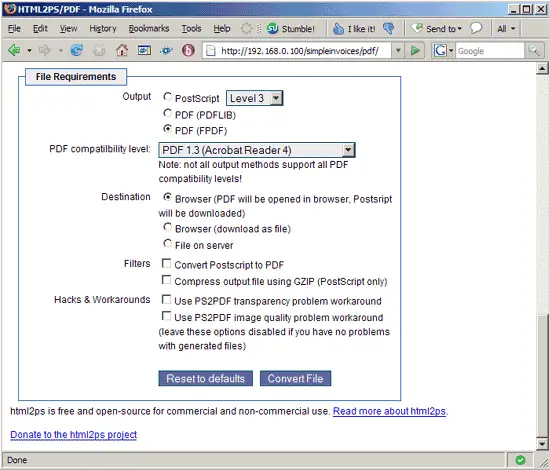Viewport: 550px width, 470px height.
Task: Click the Done status bar text
Action: 17,460
